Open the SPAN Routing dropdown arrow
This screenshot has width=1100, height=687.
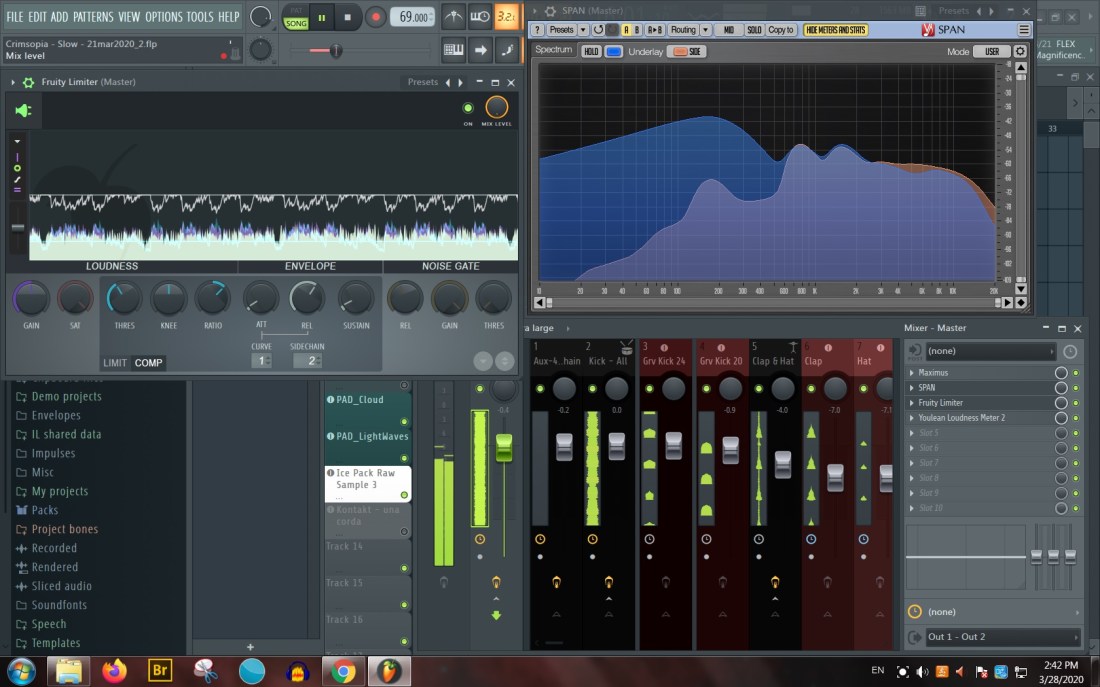pos(705,30)
